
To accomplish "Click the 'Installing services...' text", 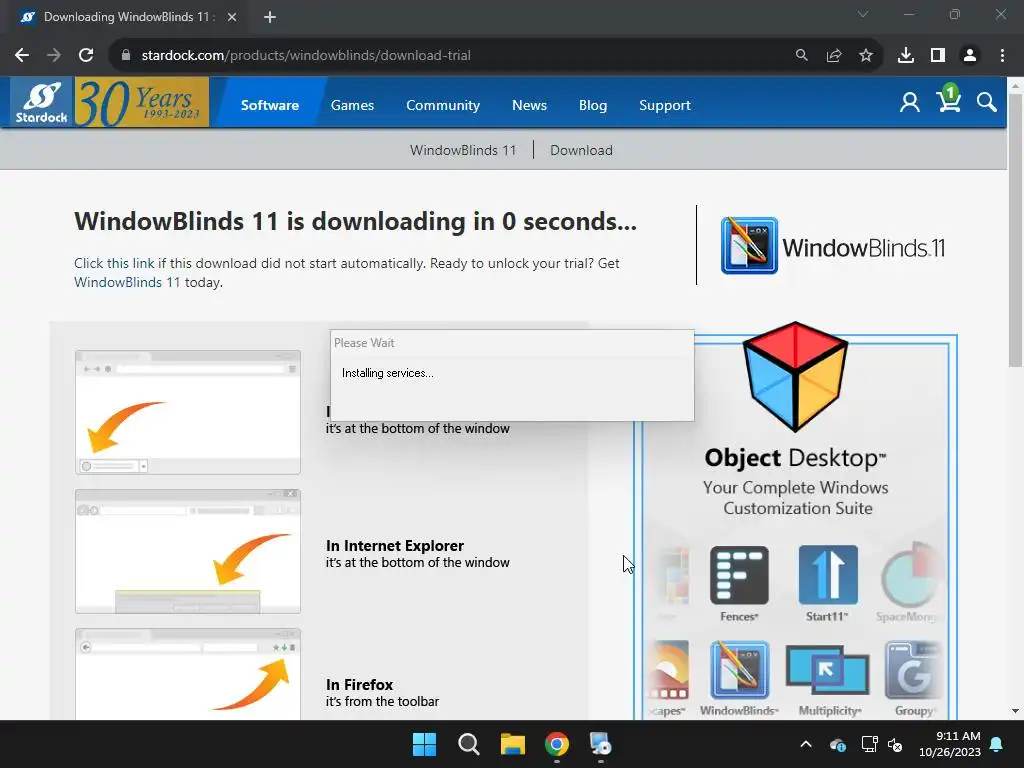I will 388,373.
